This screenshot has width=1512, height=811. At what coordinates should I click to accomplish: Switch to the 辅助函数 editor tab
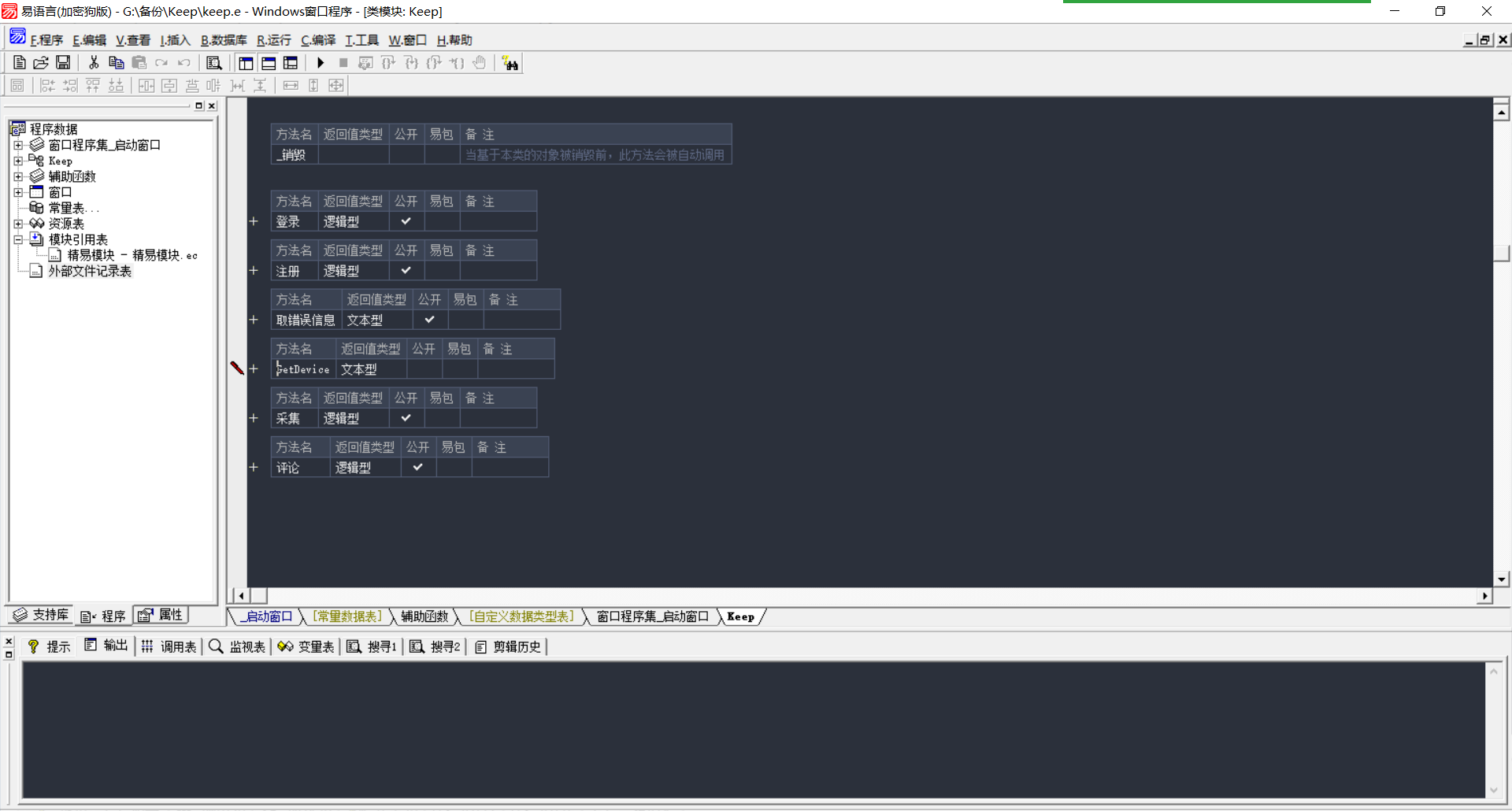click(424, 617)
